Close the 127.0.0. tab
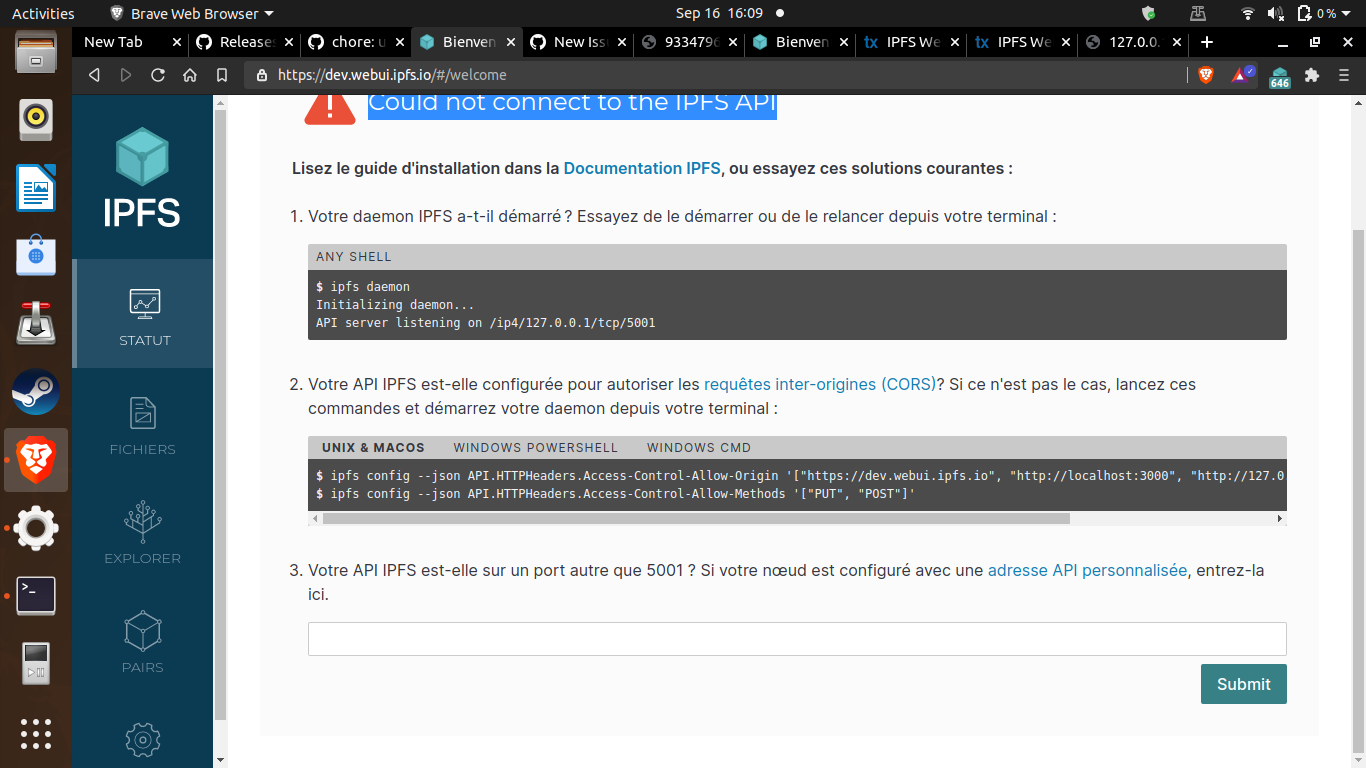The height and width of the screenshot is (768, 1366). [1177, 42]
